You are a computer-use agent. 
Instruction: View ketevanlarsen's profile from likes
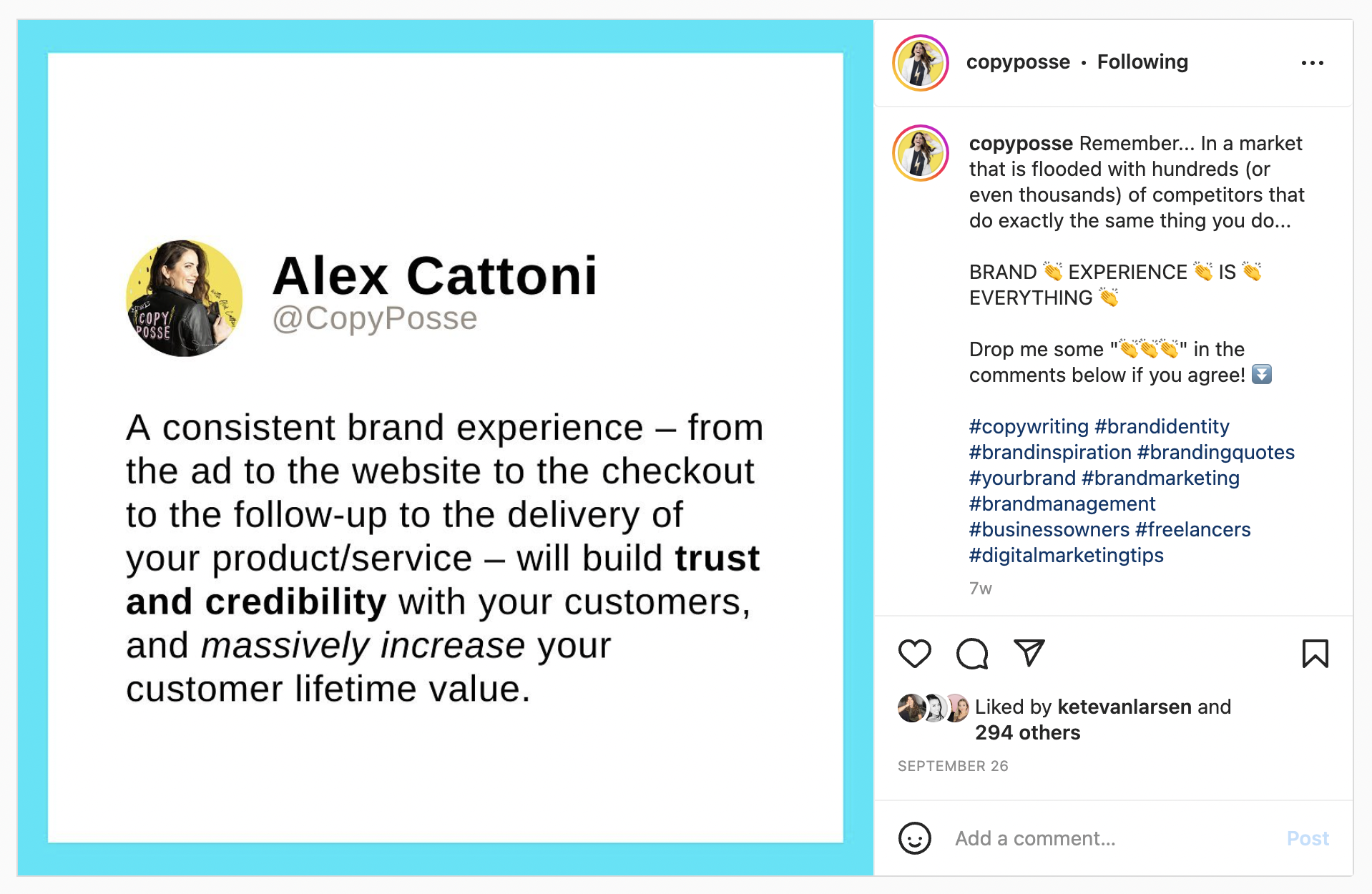point(1124,707)
